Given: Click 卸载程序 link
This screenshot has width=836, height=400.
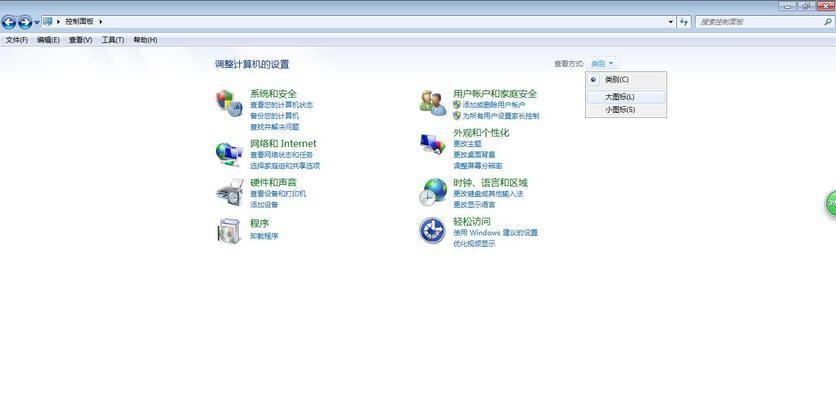Looking at the screenshot, I should (264, 236).
